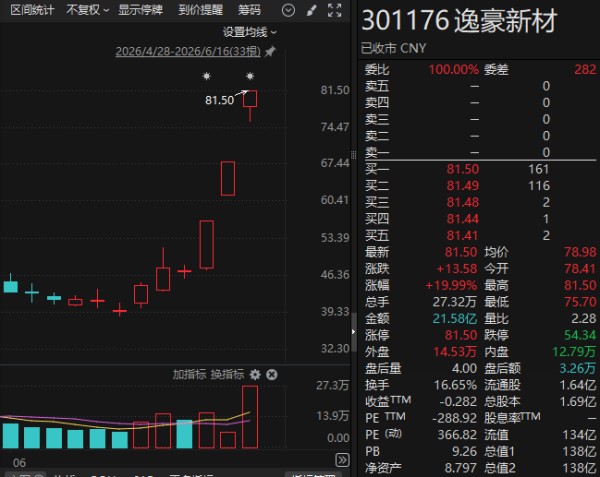Select the brush drawing tool icon

(311, 10)
